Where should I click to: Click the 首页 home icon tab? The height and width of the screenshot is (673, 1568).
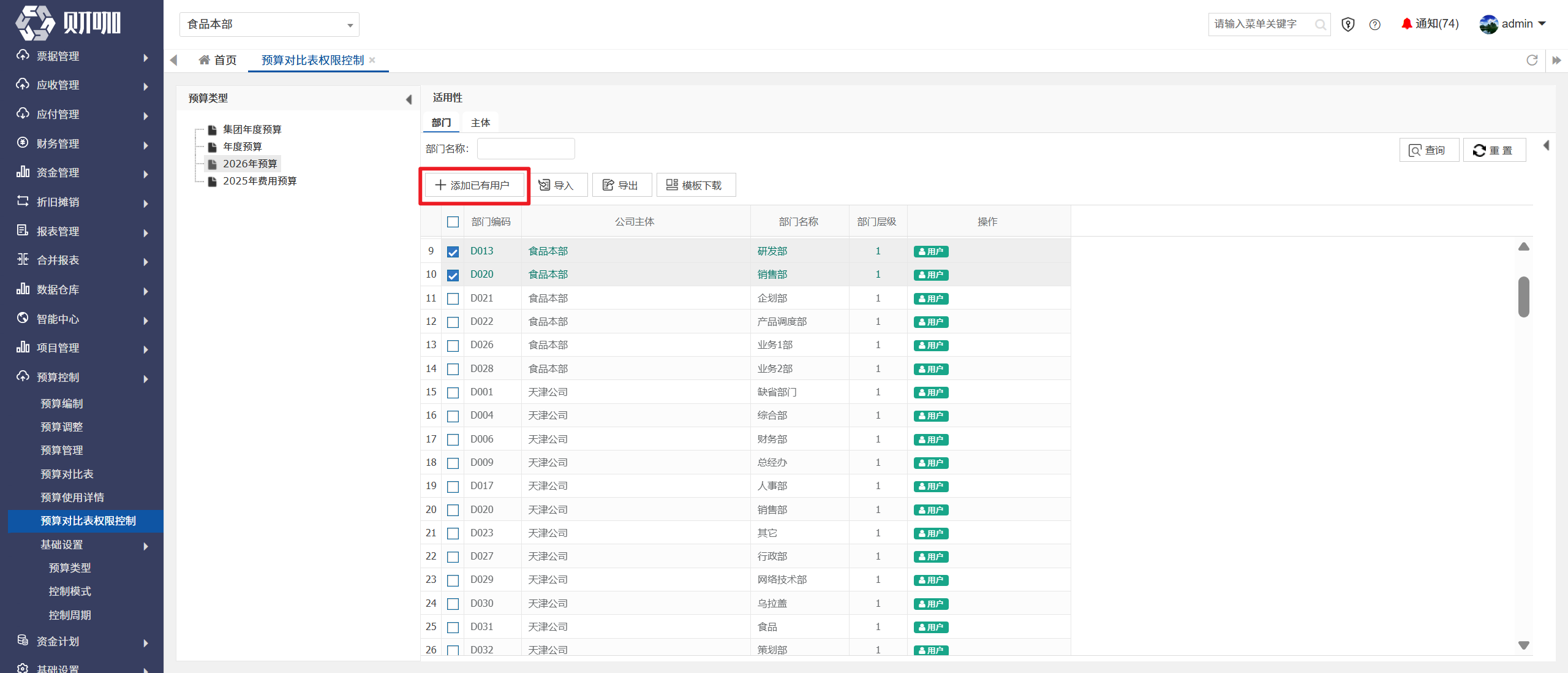click(217, 60)
